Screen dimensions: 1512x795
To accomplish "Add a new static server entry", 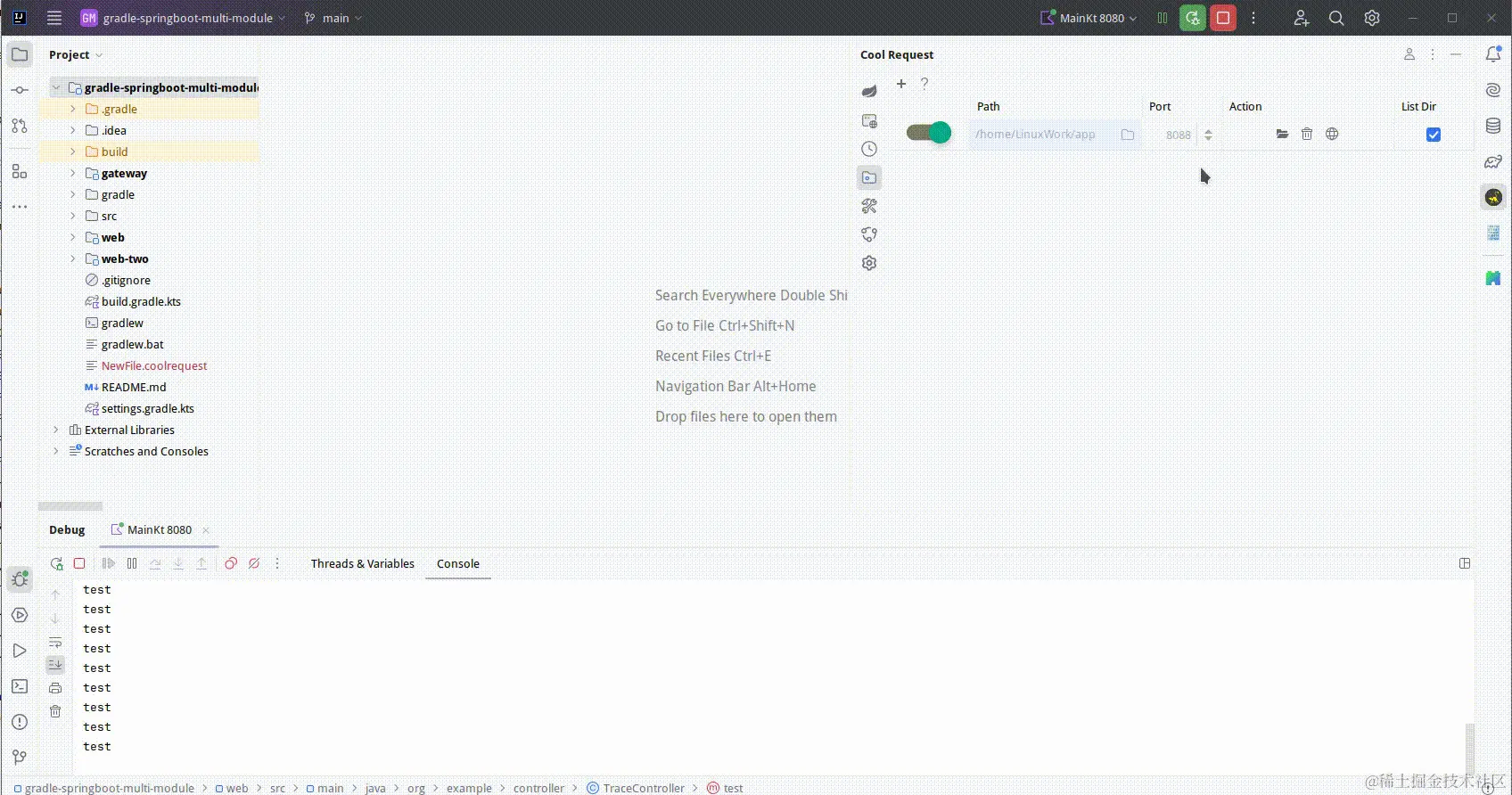I will [901, 84].
